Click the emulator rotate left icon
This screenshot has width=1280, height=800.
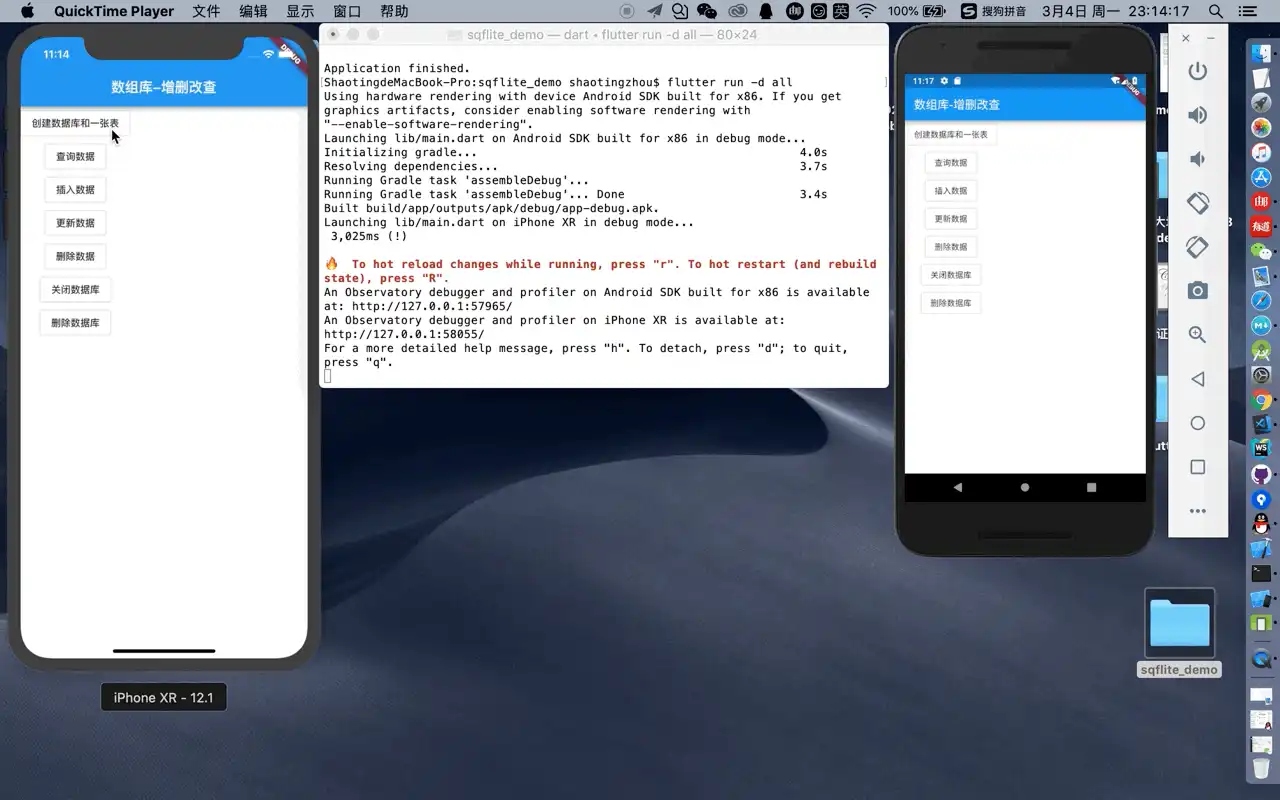click(1197, 203)
